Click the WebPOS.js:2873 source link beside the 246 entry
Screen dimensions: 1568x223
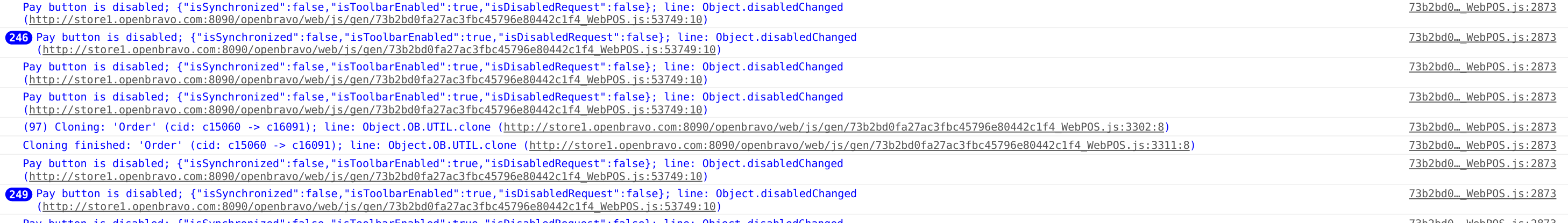[x=1481, y=37]
